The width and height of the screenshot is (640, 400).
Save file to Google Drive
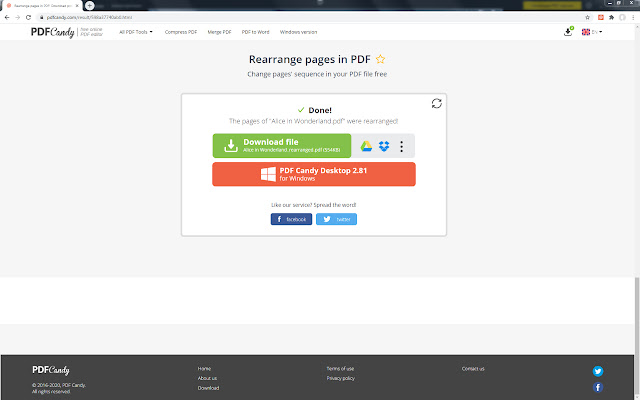366,146
